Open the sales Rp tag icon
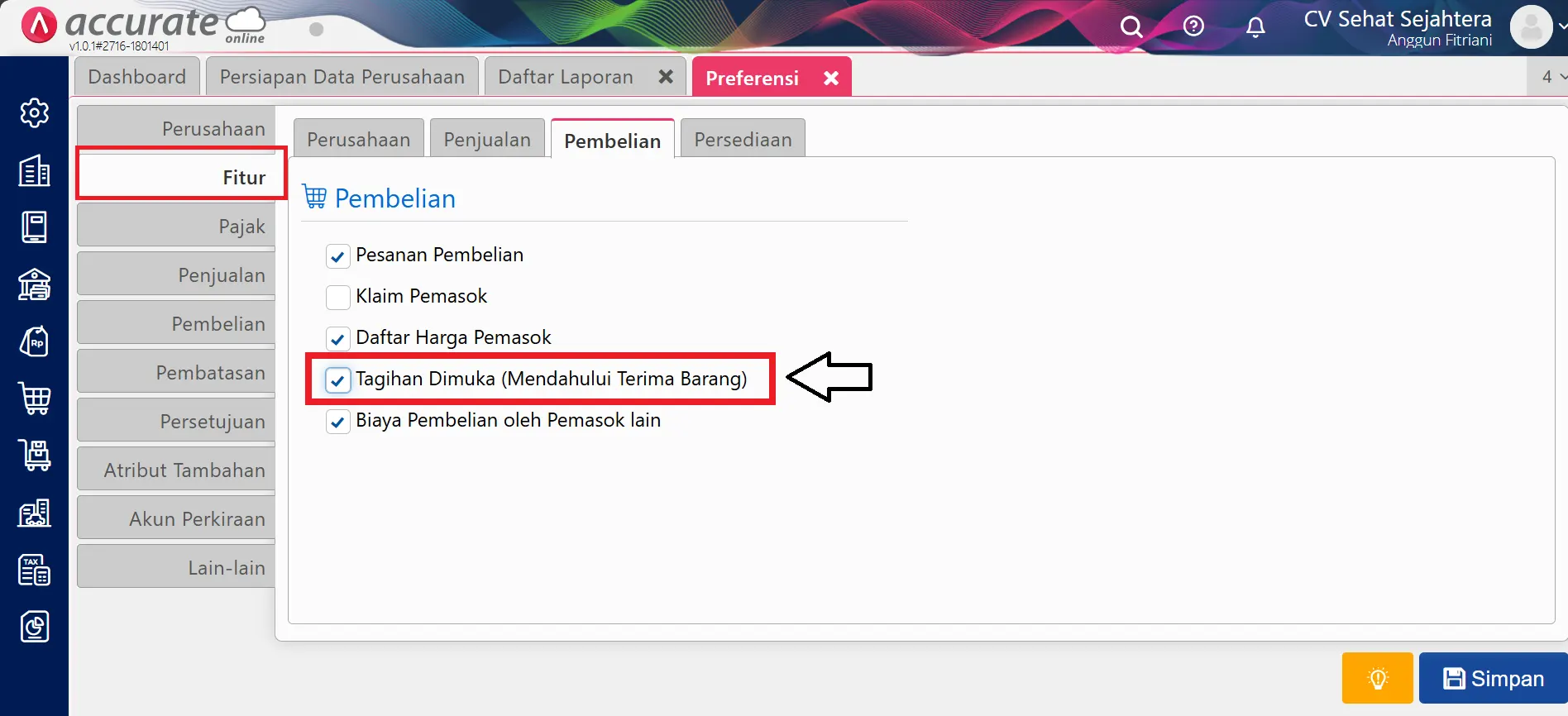Screen dimensions: 1568x716 34,341
